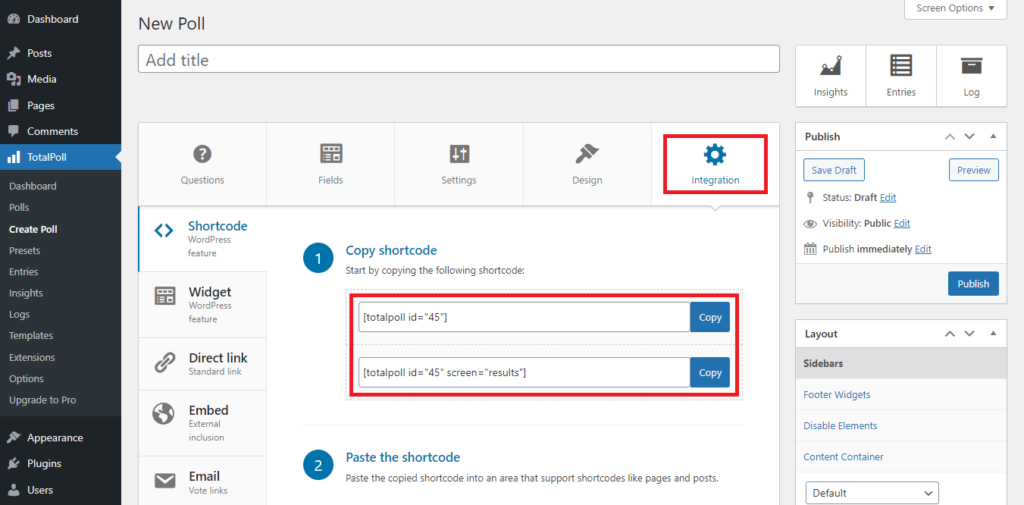Open Templates in TotalPoll submenu
The height and width of the screenshot is (505, 1024).
click(x=31, y=335)
